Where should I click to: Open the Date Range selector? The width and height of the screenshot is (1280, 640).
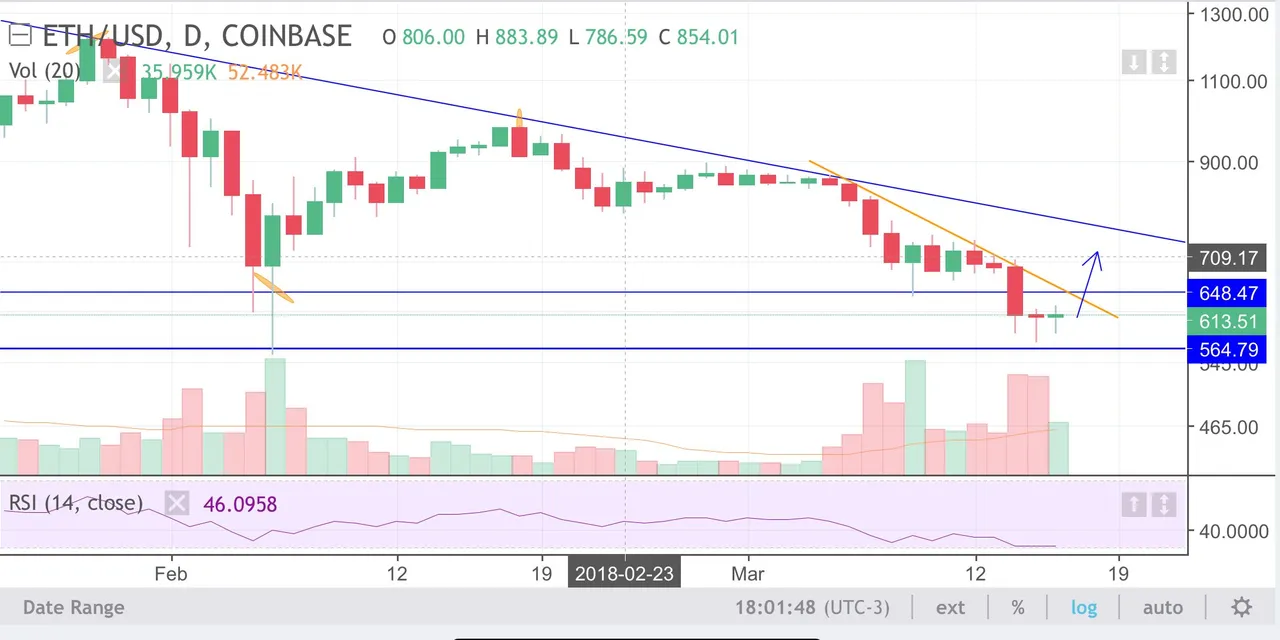pos(74,607)
